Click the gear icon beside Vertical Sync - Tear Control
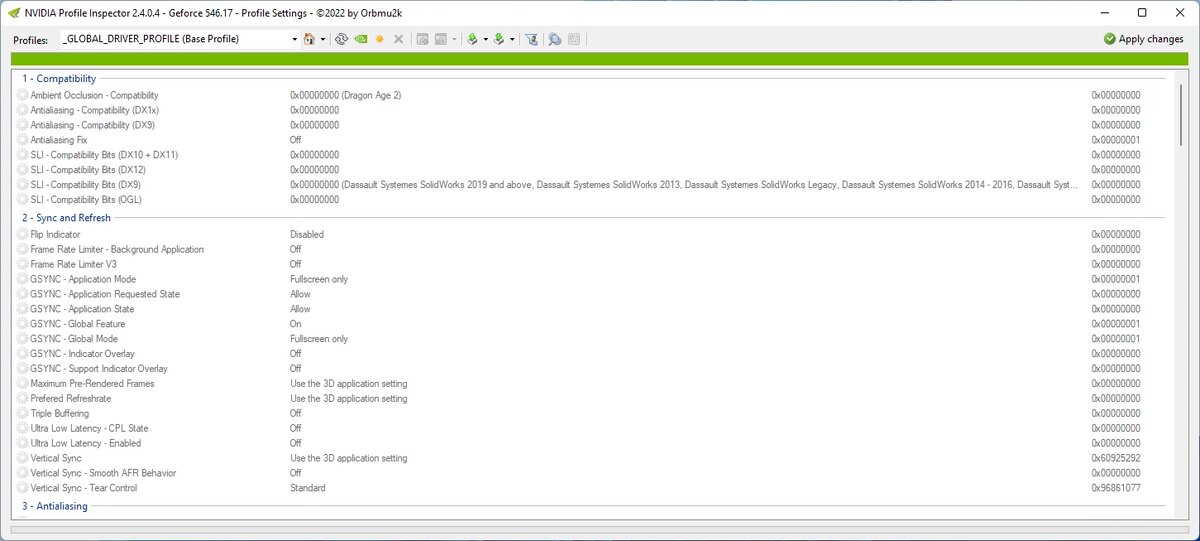 [x=23, y=488]
